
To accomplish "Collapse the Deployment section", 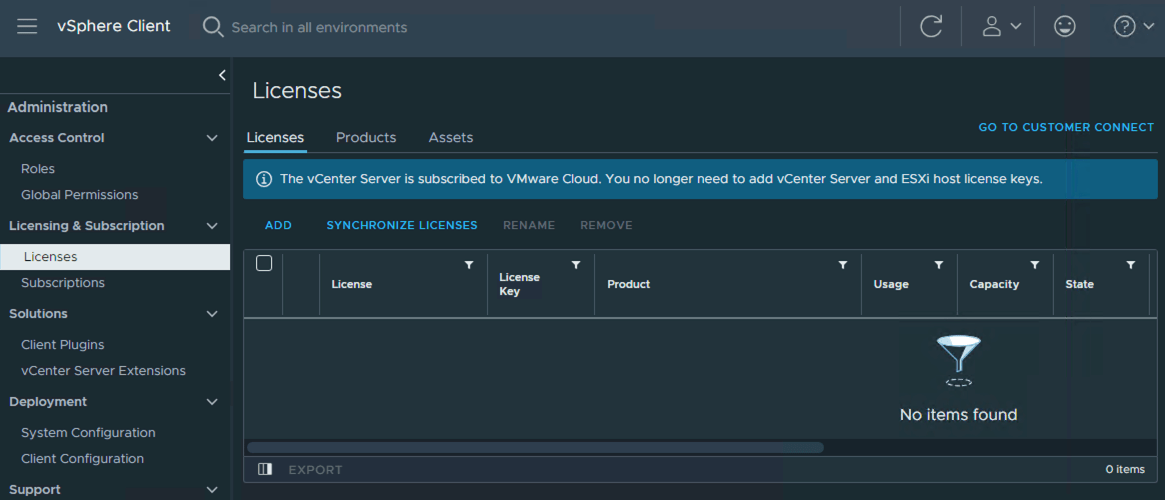I will tap(212, 402).
